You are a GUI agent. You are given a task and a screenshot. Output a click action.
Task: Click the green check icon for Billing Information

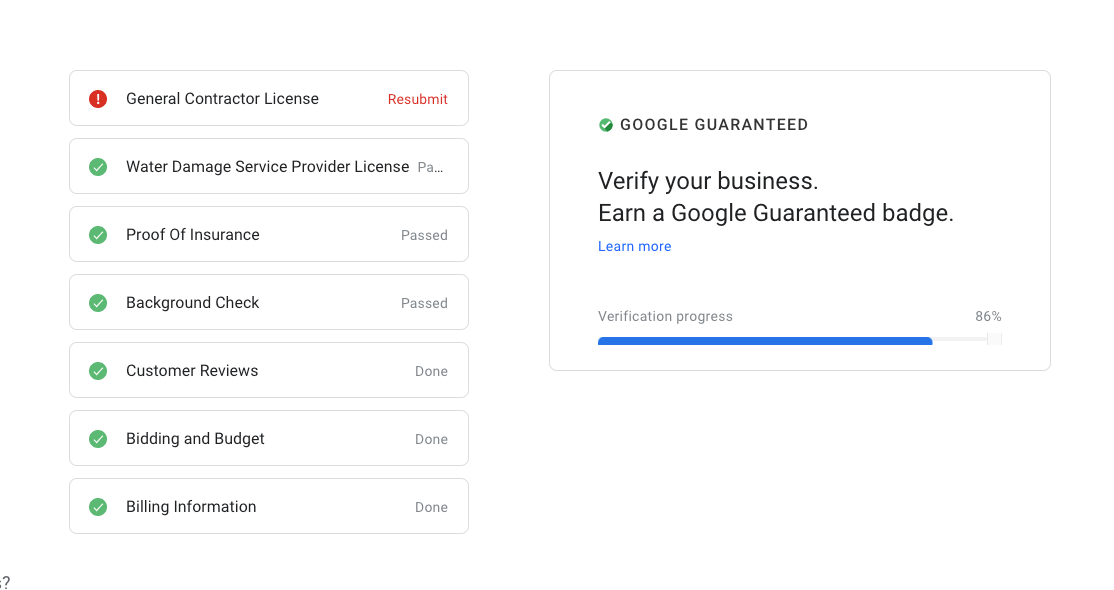(x=98, y=507)
